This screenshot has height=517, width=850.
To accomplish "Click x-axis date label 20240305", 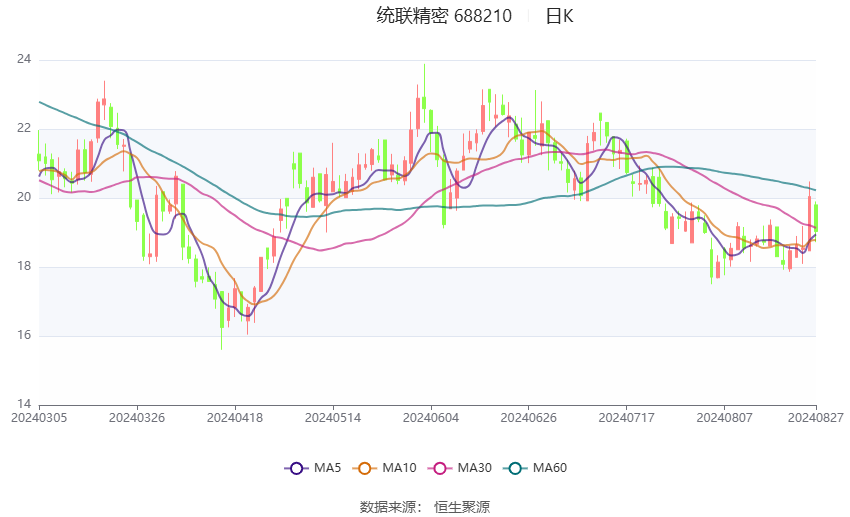I will pyautogui.click(x=39, y=418).
